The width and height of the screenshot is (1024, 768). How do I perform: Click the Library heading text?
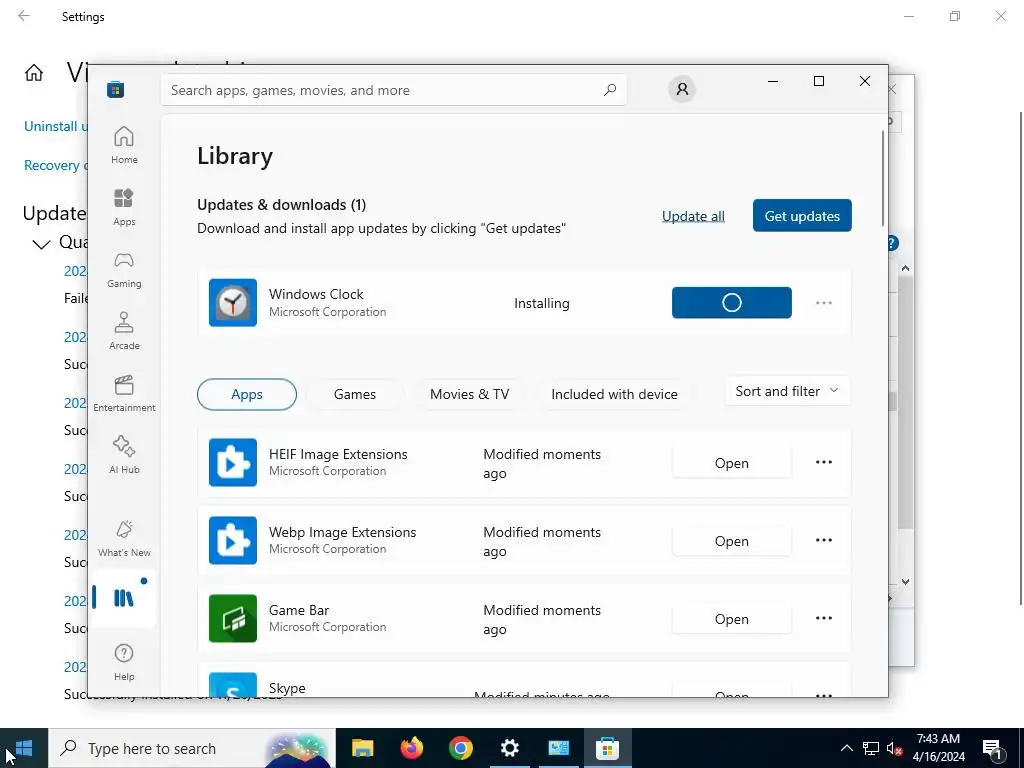235,156
